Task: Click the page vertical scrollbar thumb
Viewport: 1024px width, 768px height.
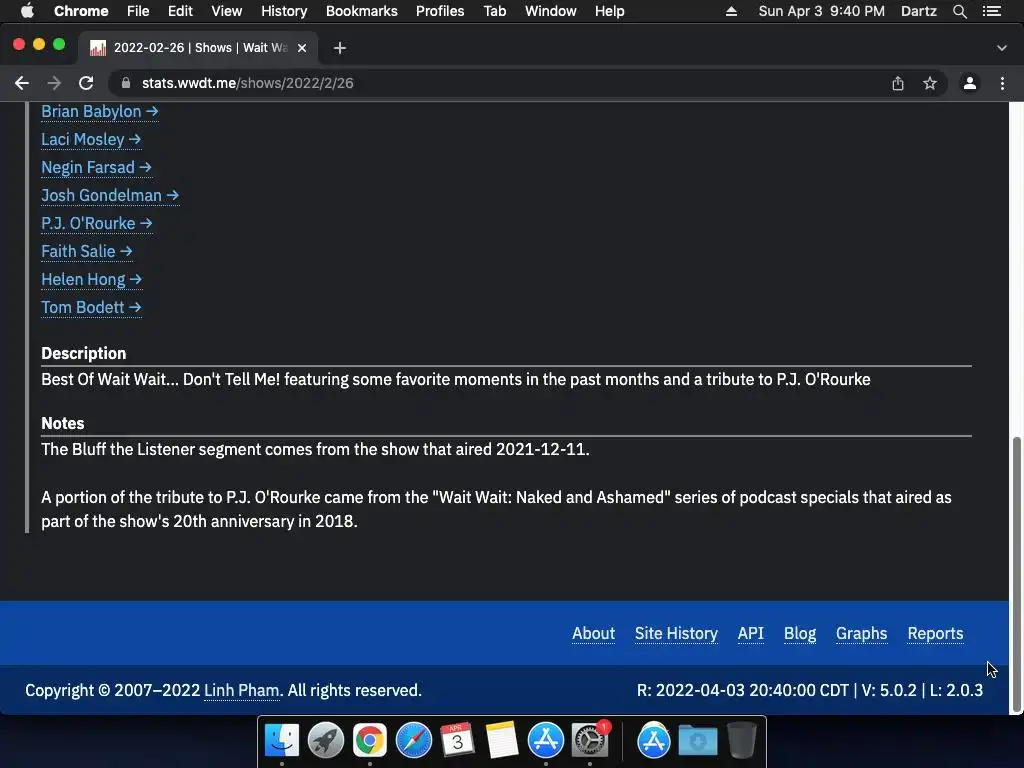Action: [1016, 573]
